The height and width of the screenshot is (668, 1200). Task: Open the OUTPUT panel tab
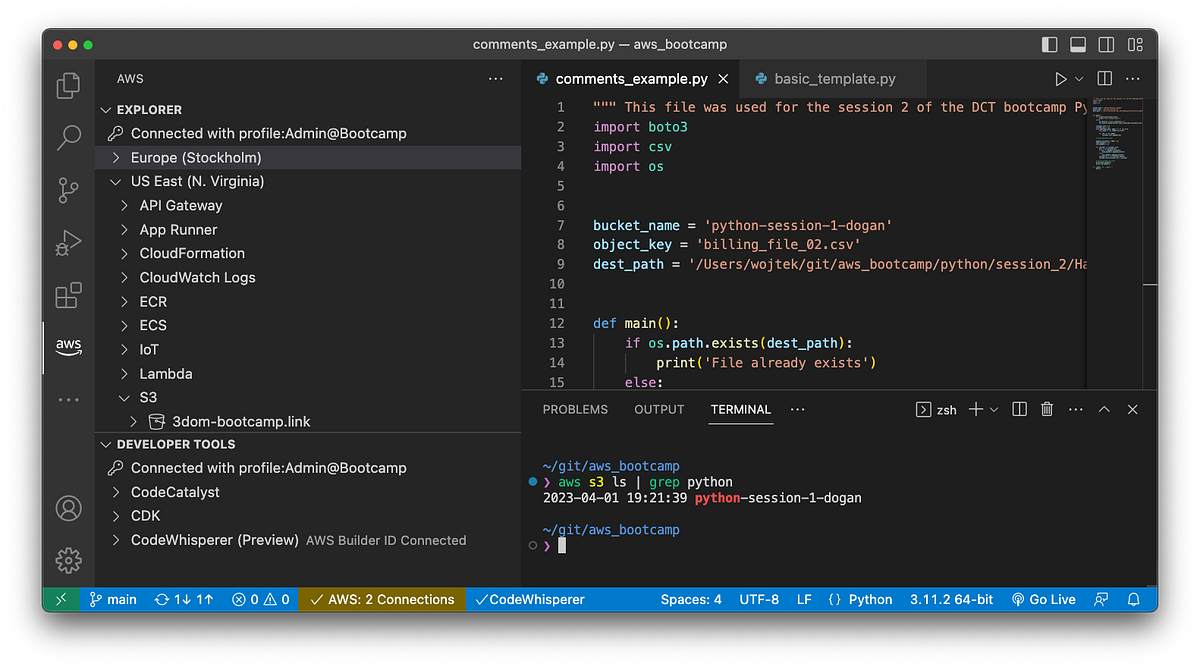tap(659, 409)
